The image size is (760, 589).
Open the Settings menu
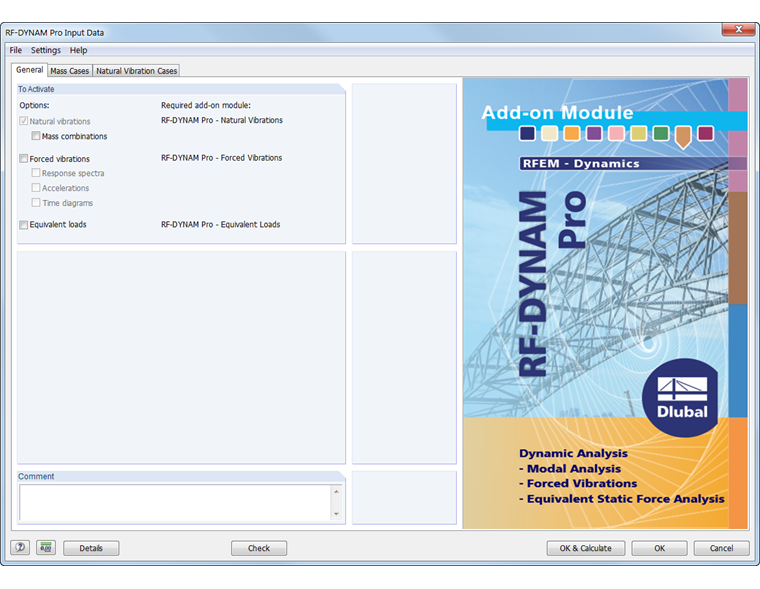pyautogui.click(x=46, y=50)
